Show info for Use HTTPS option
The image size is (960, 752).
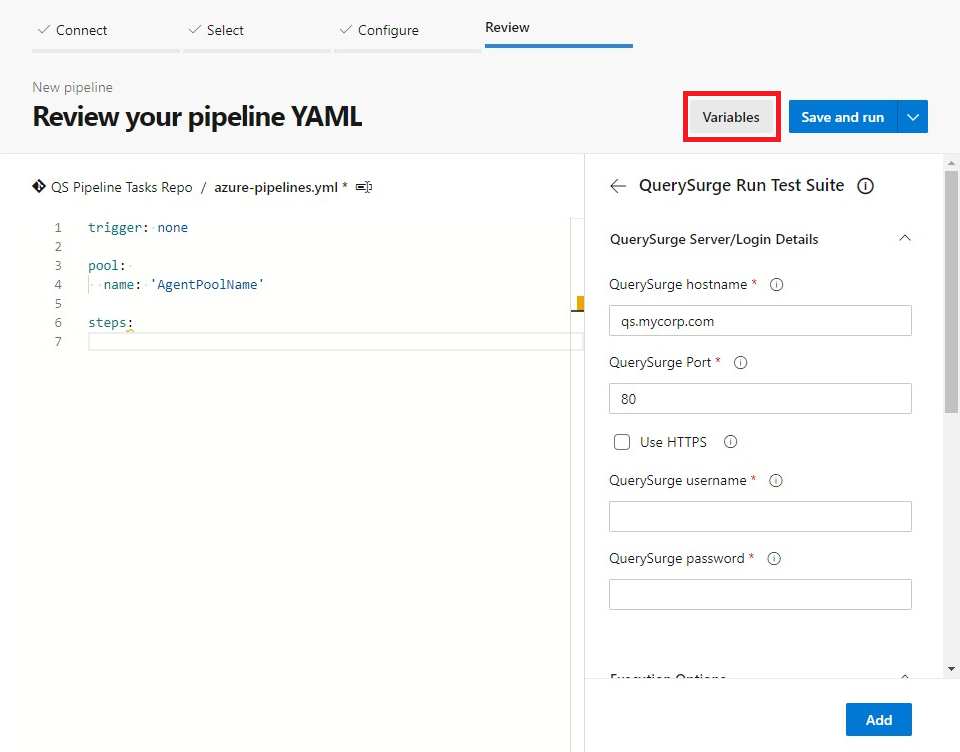(730, 442)
